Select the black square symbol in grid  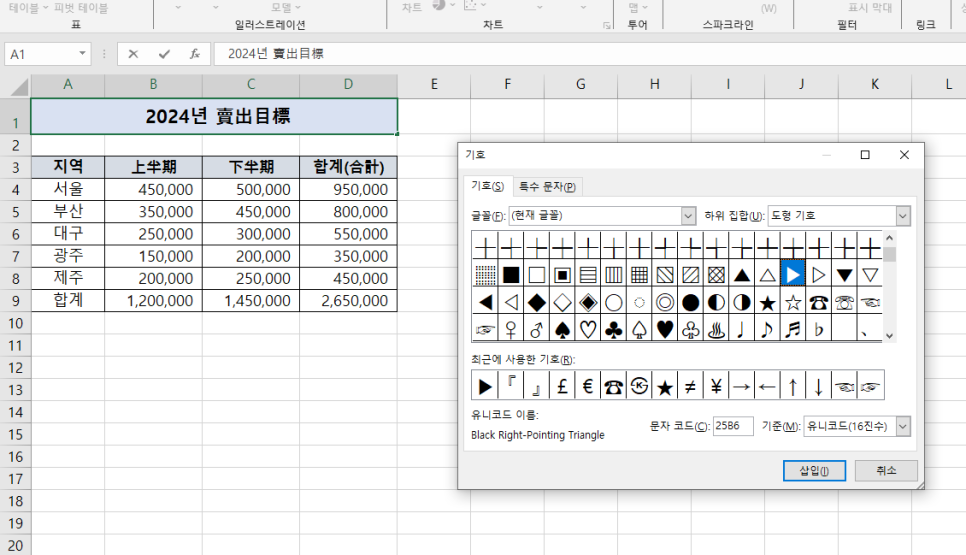(x=511, y=275)
